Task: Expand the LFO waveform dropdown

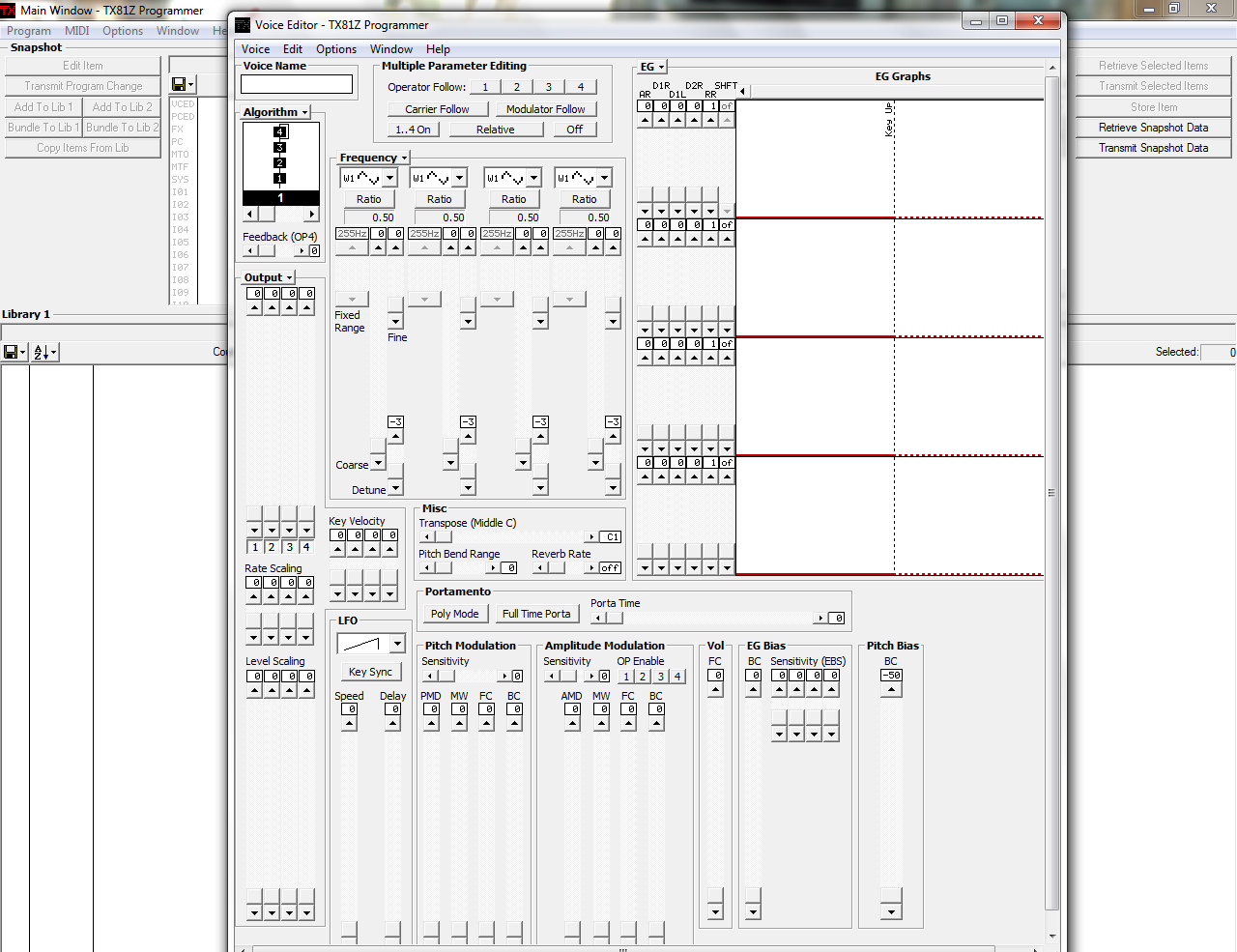Action: tap(397, 644)
